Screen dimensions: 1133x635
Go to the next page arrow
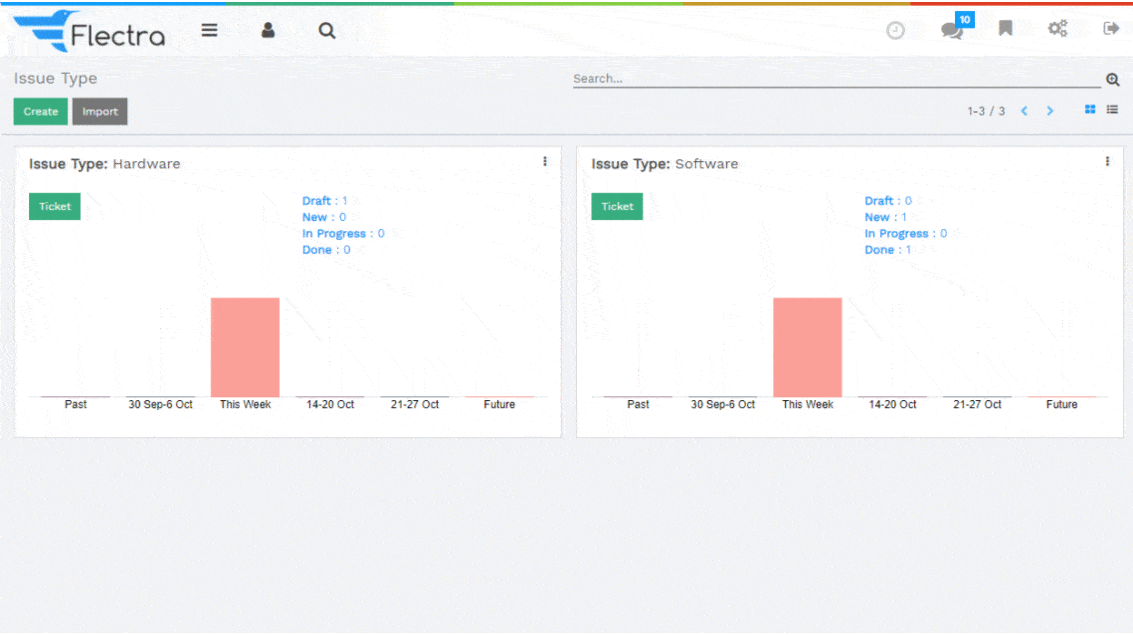[1050, 111]
